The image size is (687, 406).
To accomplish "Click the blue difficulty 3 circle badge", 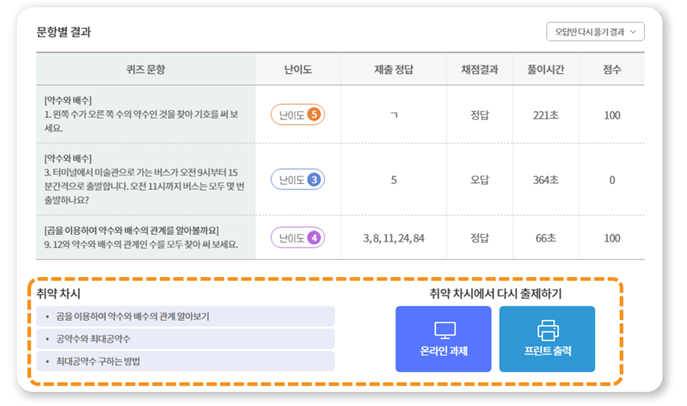I will click(314, 180).
